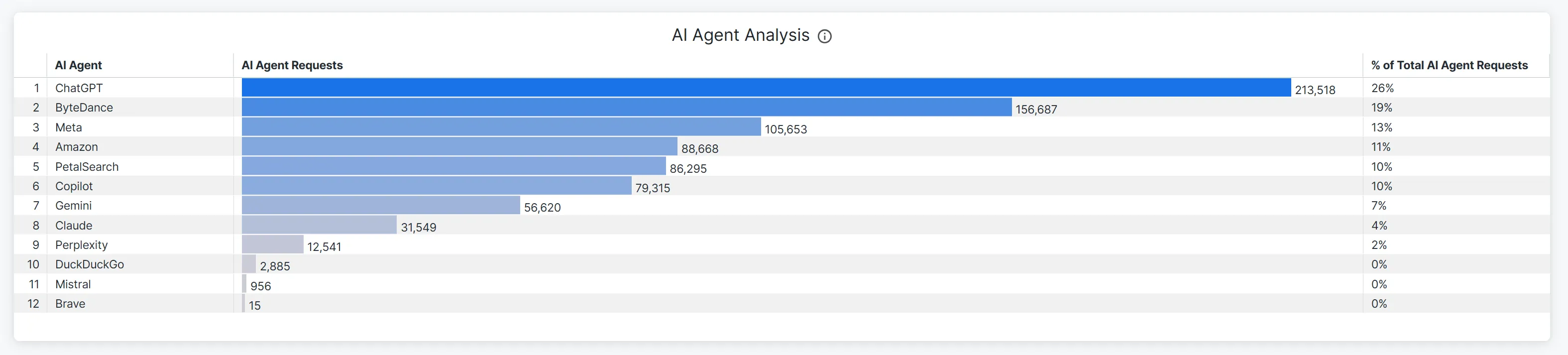
Task: Select the Brave agent name
Action: click(x=70, y=303)
